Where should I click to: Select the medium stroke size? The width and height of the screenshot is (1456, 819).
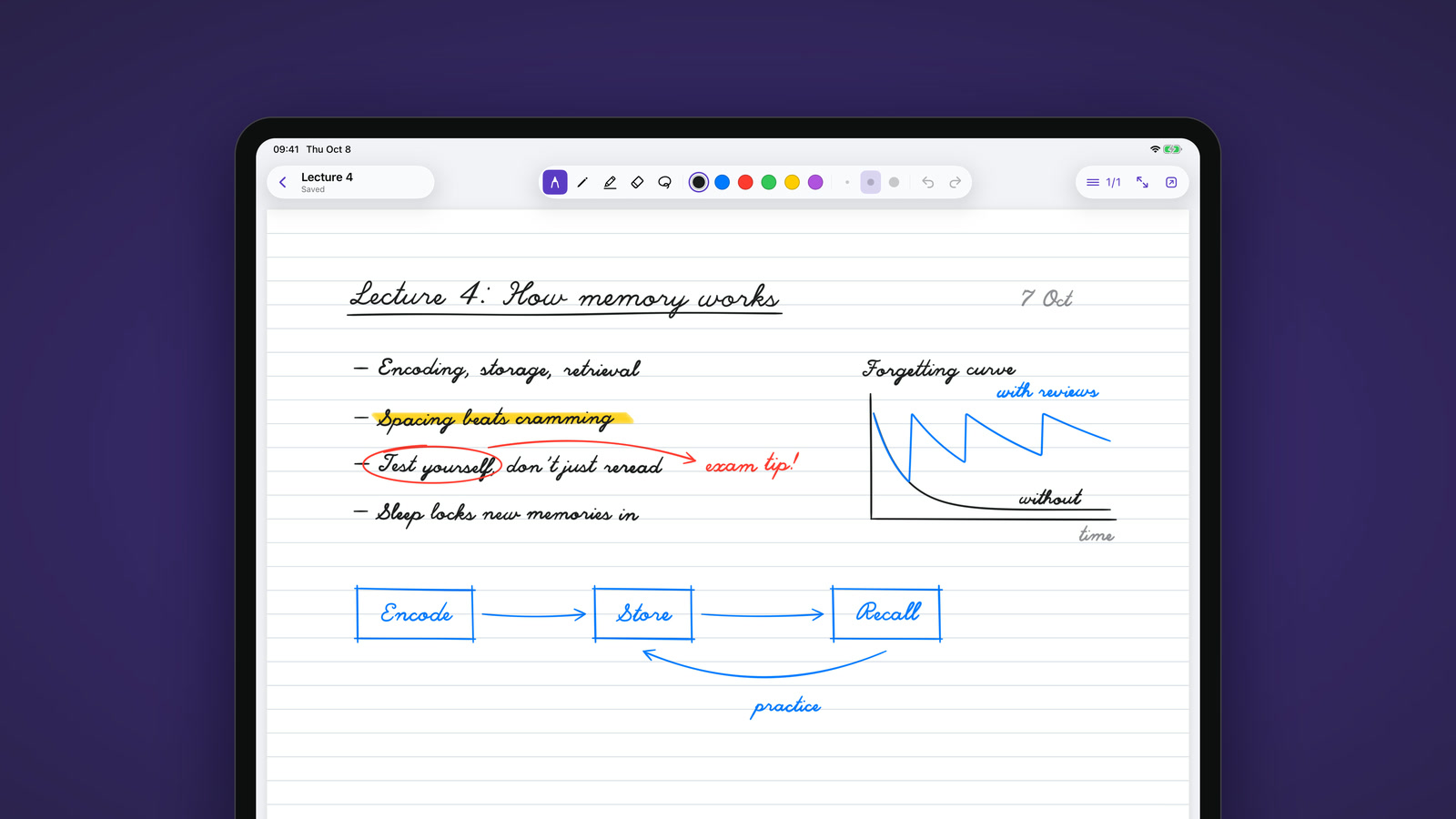pyautogui.click(x=871, y=182)
